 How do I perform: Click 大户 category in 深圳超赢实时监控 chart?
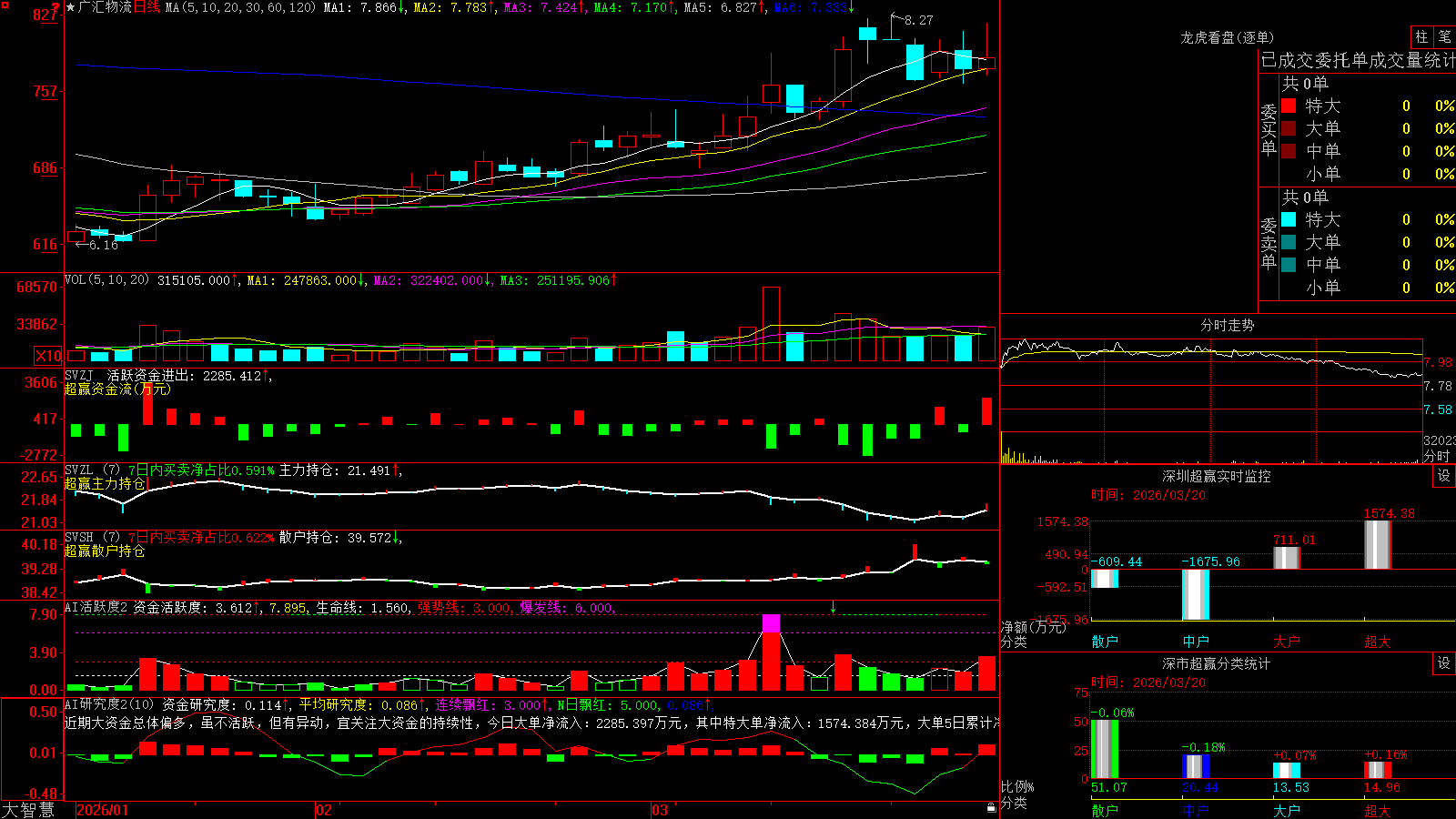[1287, 642]
